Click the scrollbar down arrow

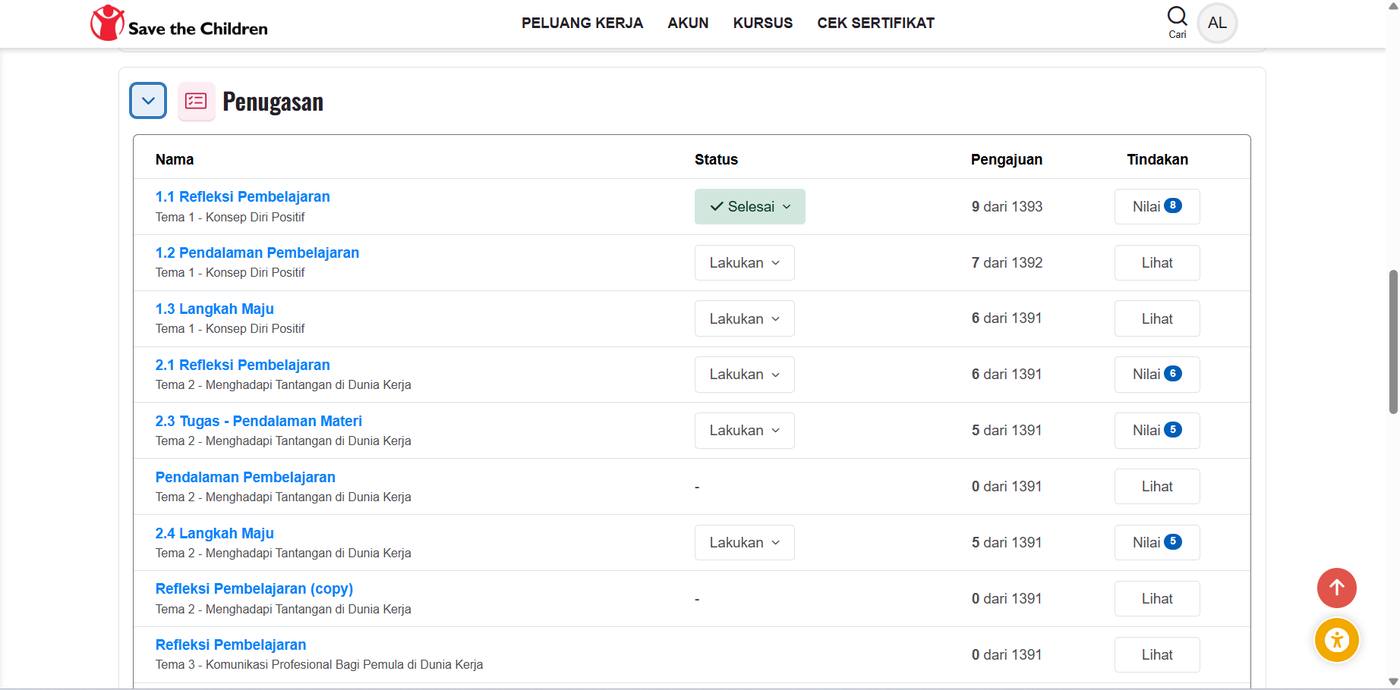point(1393,681)
